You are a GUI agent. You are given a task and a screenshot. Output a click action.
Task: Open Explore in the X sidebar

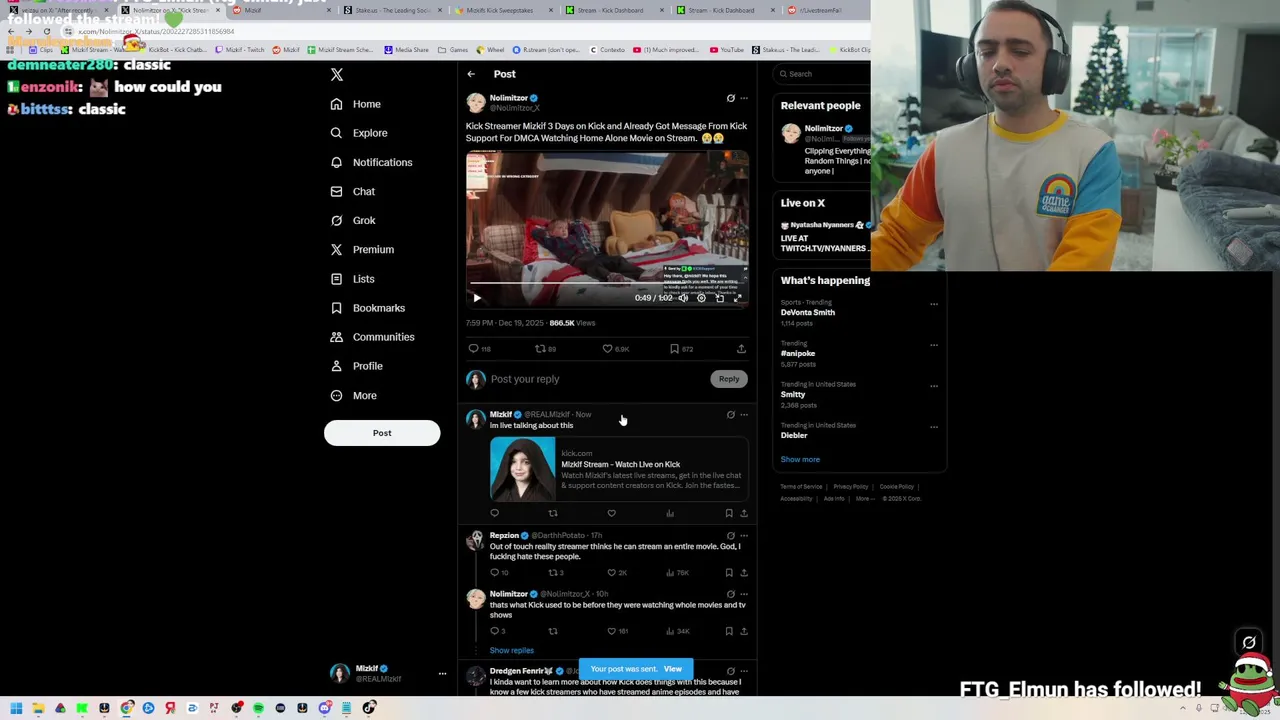point(358,133)
